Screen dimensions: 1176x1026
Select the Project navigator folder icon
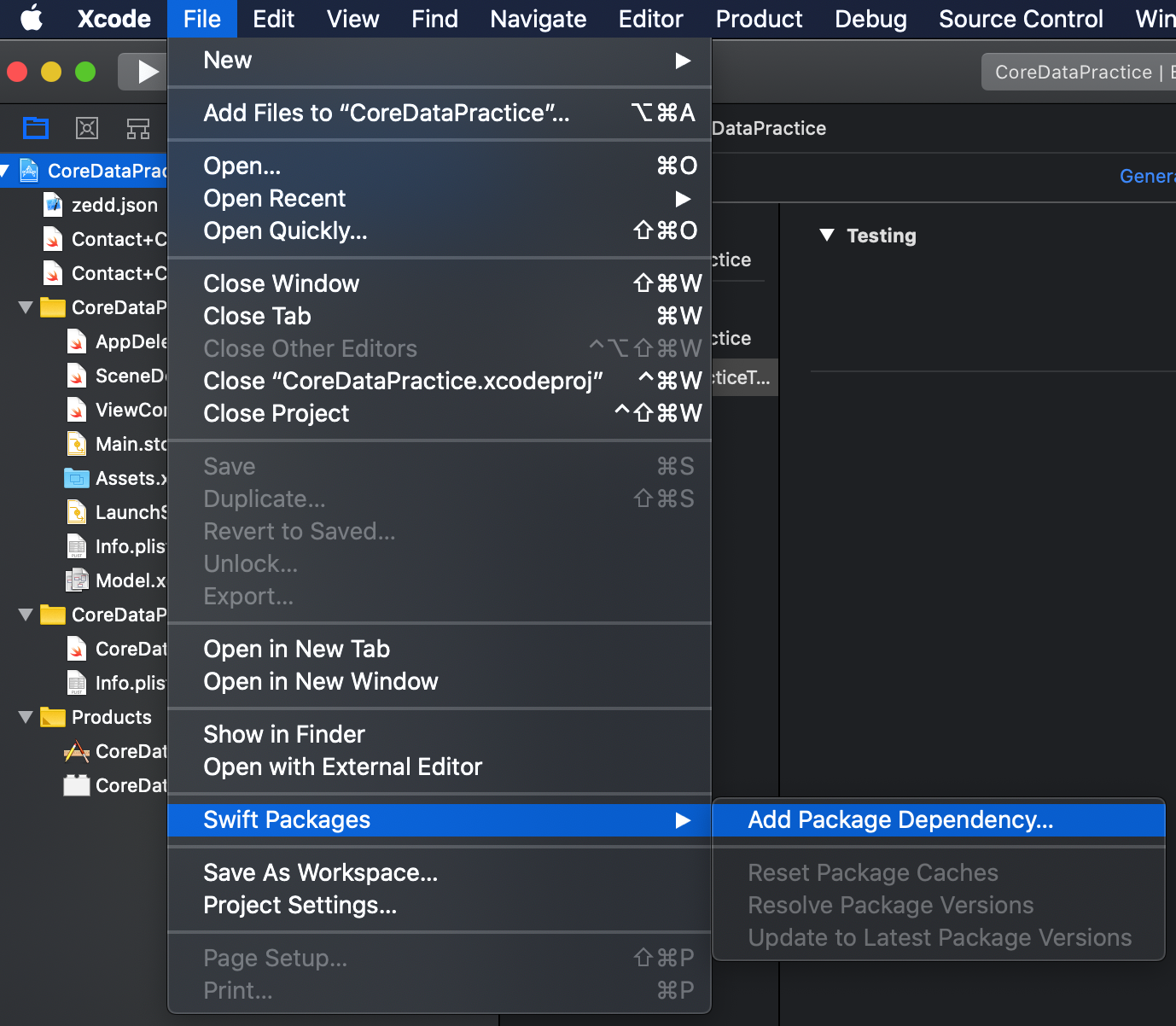coord(36,128)
